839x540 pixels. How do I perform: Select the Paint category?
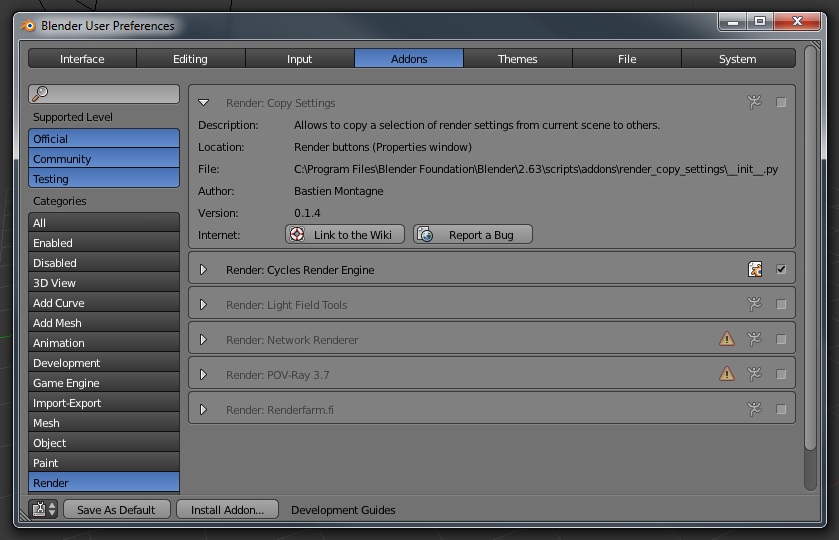click(x=104, y=462)
